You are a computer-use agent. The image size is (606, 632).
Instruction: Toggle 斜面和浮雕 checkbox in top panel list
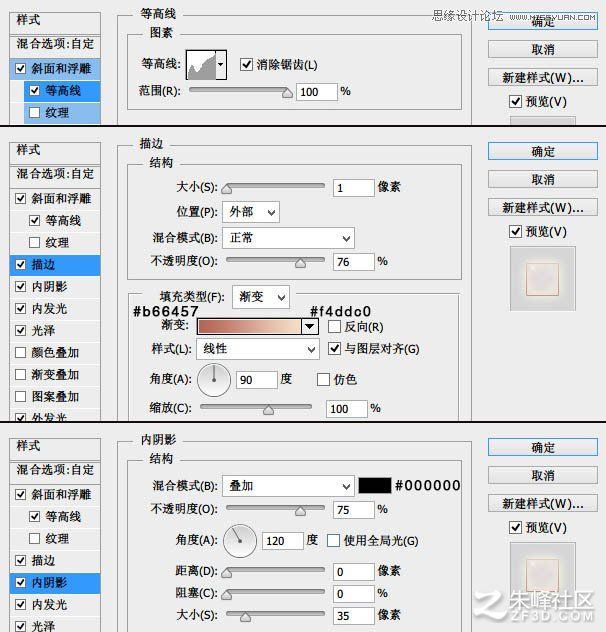(x=20, y=69)
